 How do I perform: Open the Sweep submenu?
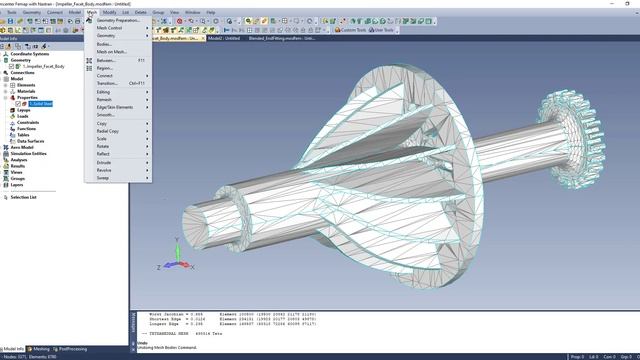click(x=118, y=178)
